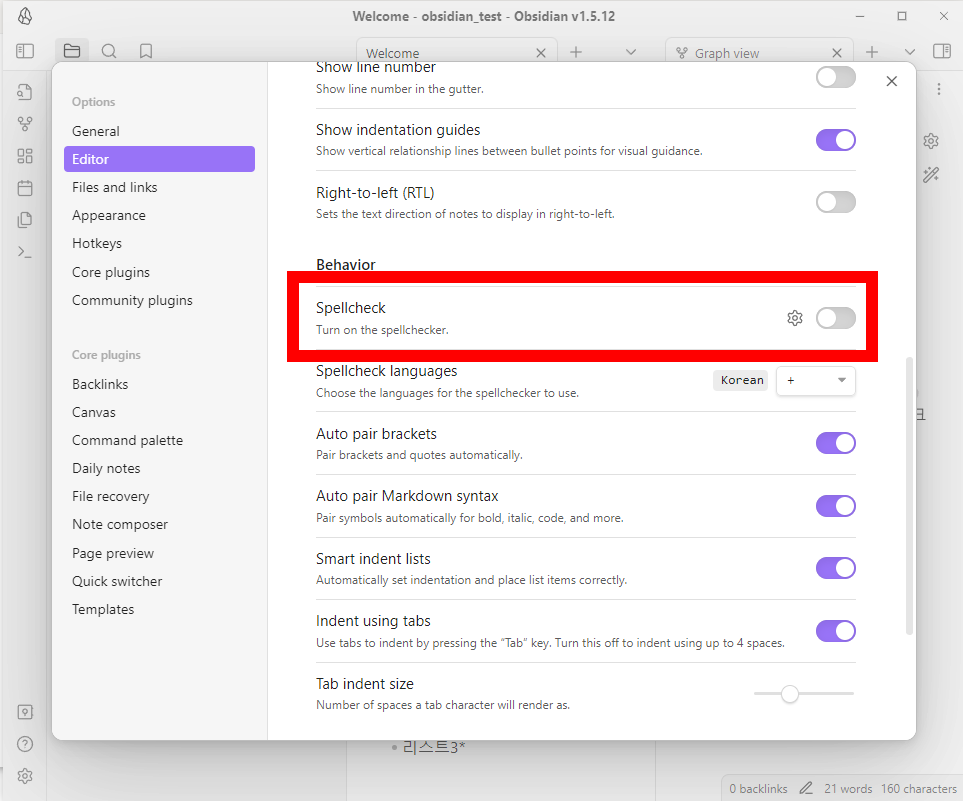Open spellcheck languages add dropdown
This screenshot has width=963, height=801.
pyautogui.click(x=816, y=381)
